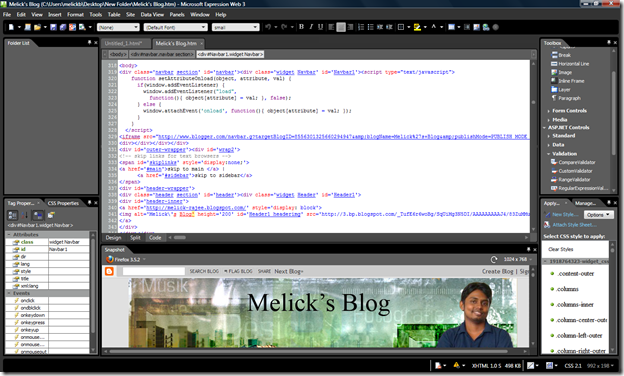The height and width of the screenshot is (376, 624).
Task: Click the Redo arrow icon
Action: coord(284,27)
